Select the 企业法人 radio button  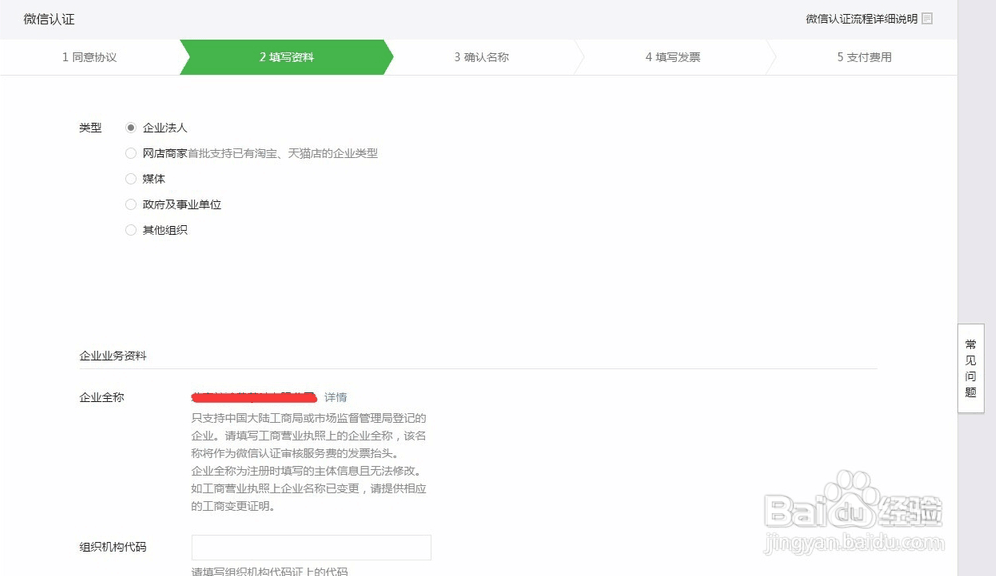[x=130, y=128]
